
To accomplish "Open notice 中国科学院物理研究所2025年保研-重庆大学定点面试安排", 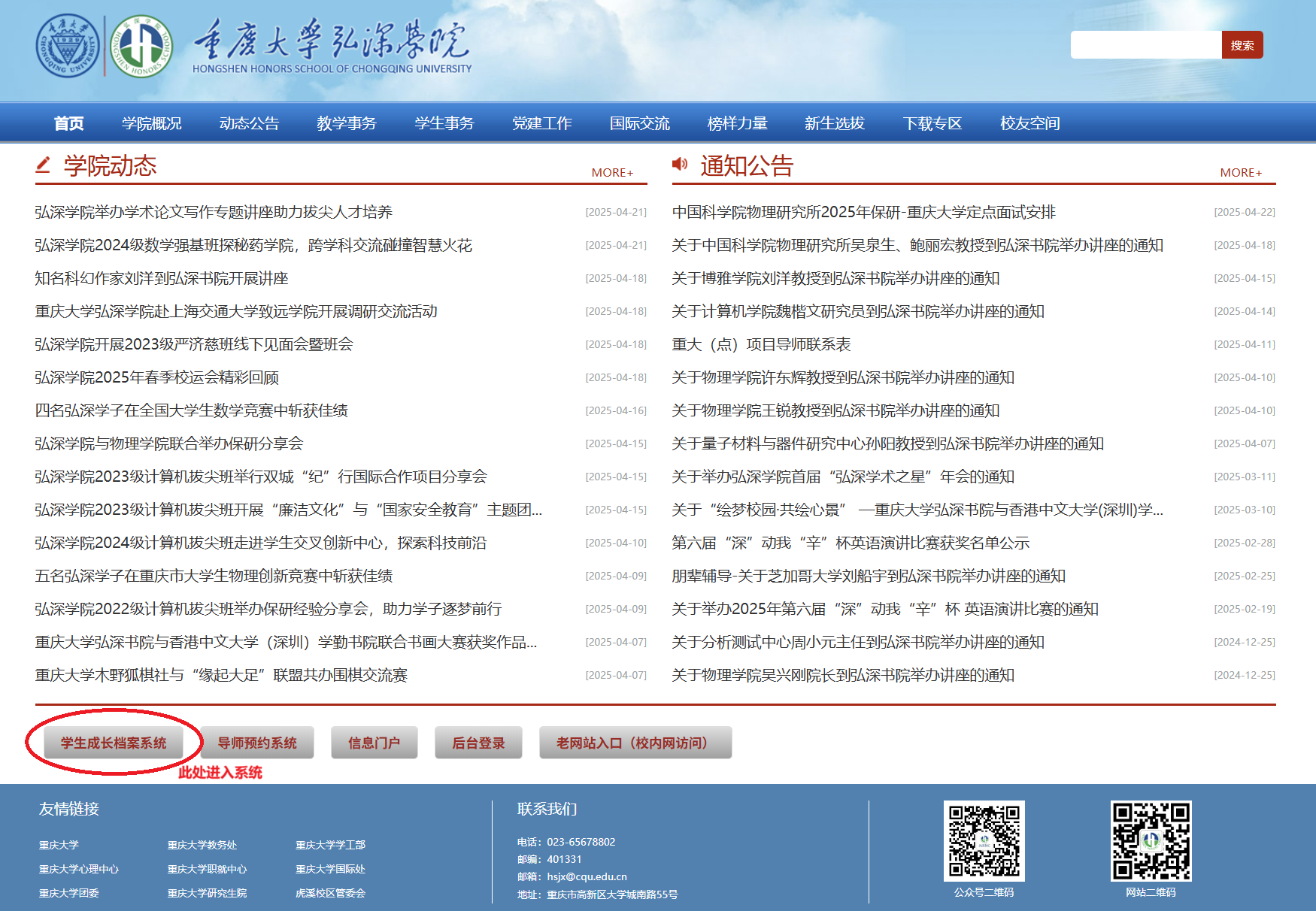I will click(864, 212).
